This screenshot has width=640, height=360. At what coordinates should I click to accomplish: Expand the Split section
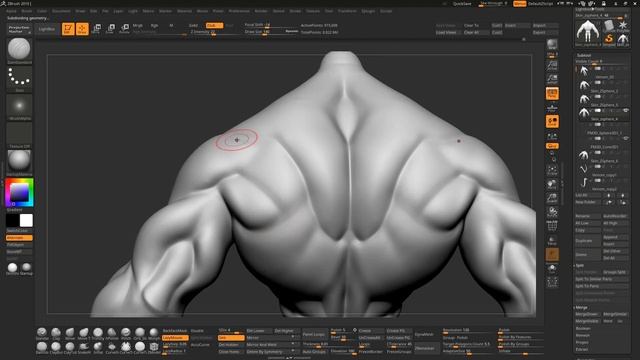click(580, 265)
